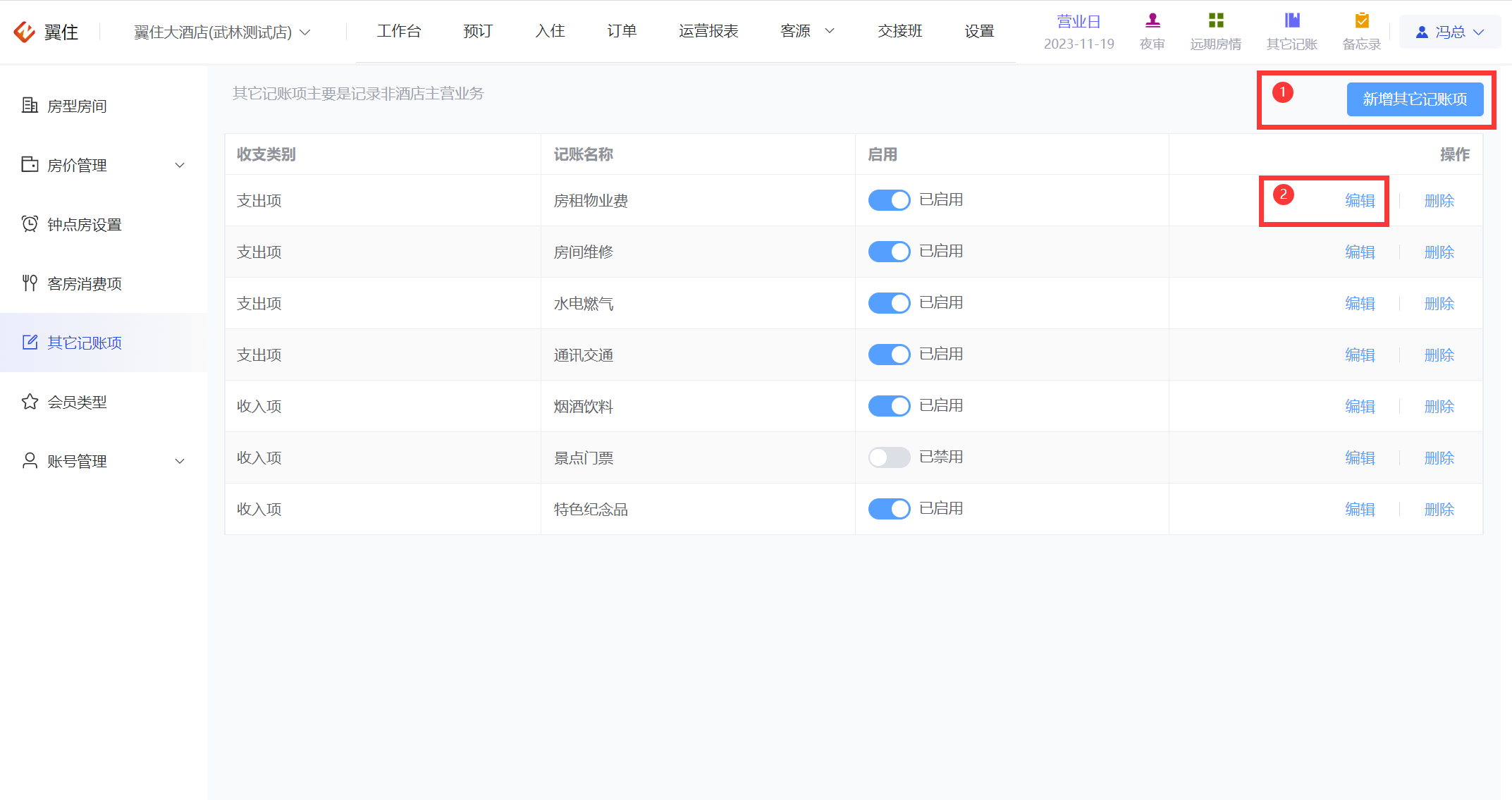
Task: Click the 其它记账项 edit icon in the sidebar
Action: click(30, 342)
